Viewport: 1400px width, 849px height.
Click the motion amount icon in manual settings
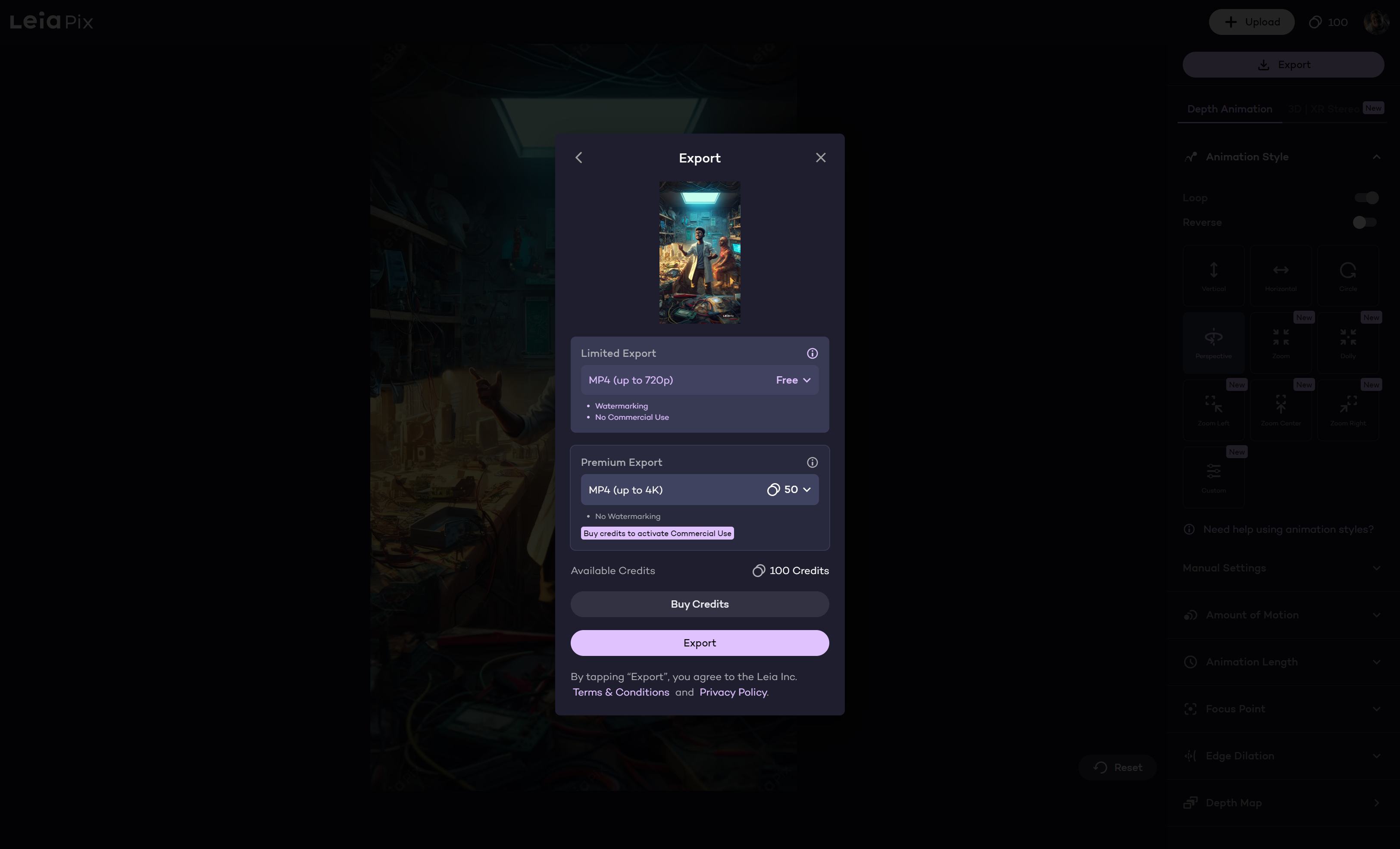point(1191,615)
